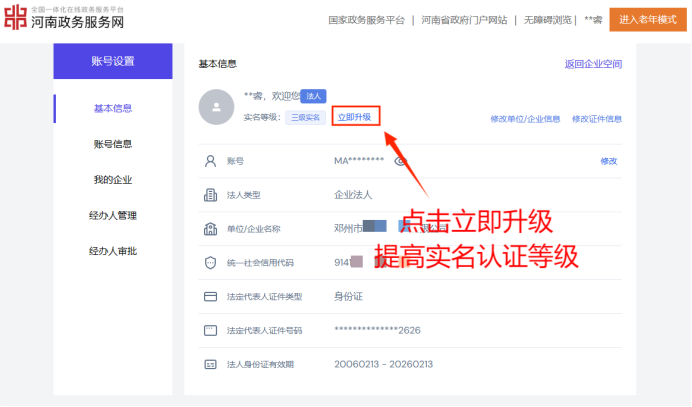The height and width of the screenshot is (407, 692).
Task: Open 返回企业空间 link
Action: point(593,64)
